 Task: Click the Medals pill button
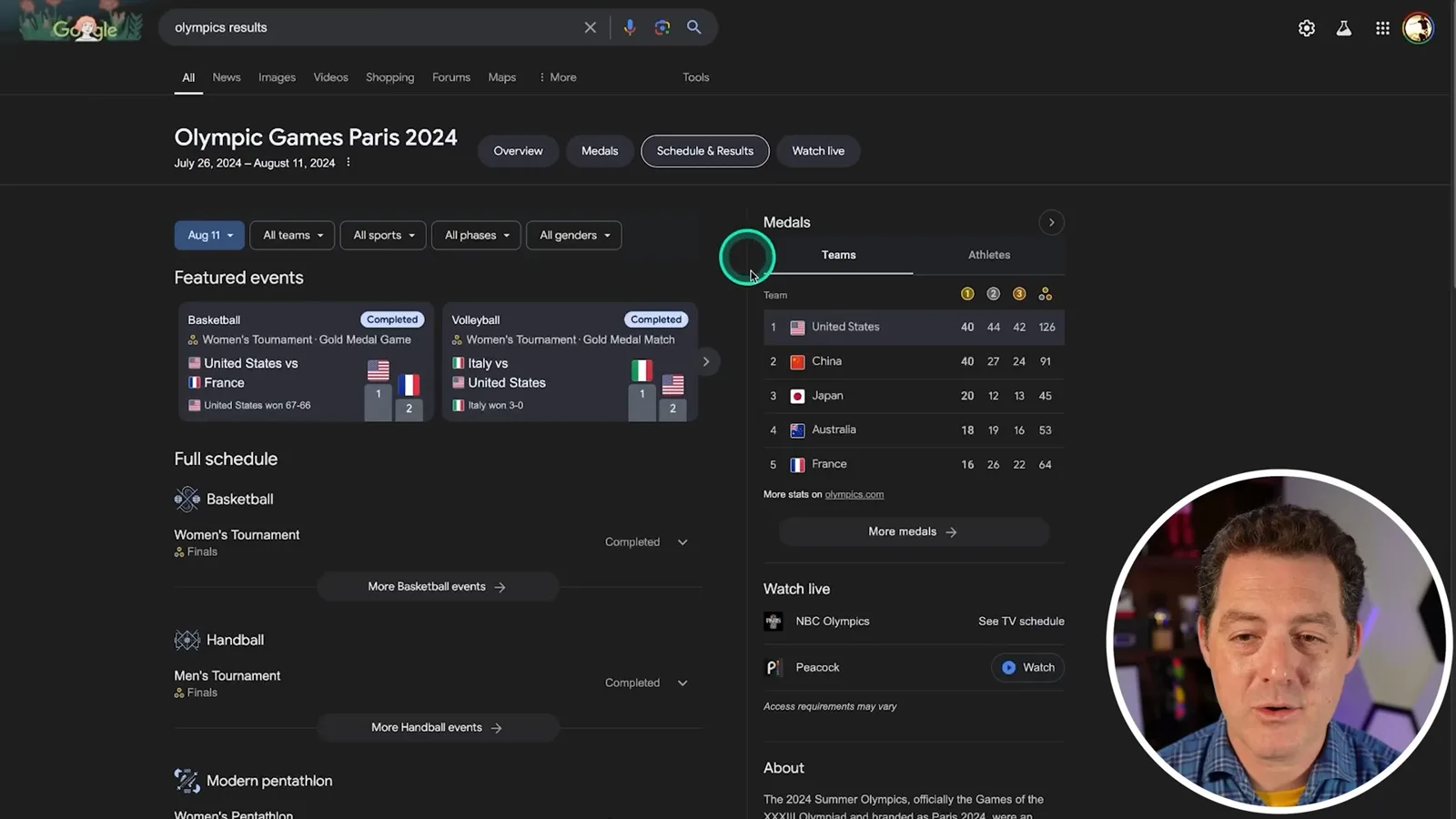pos(600,151)
